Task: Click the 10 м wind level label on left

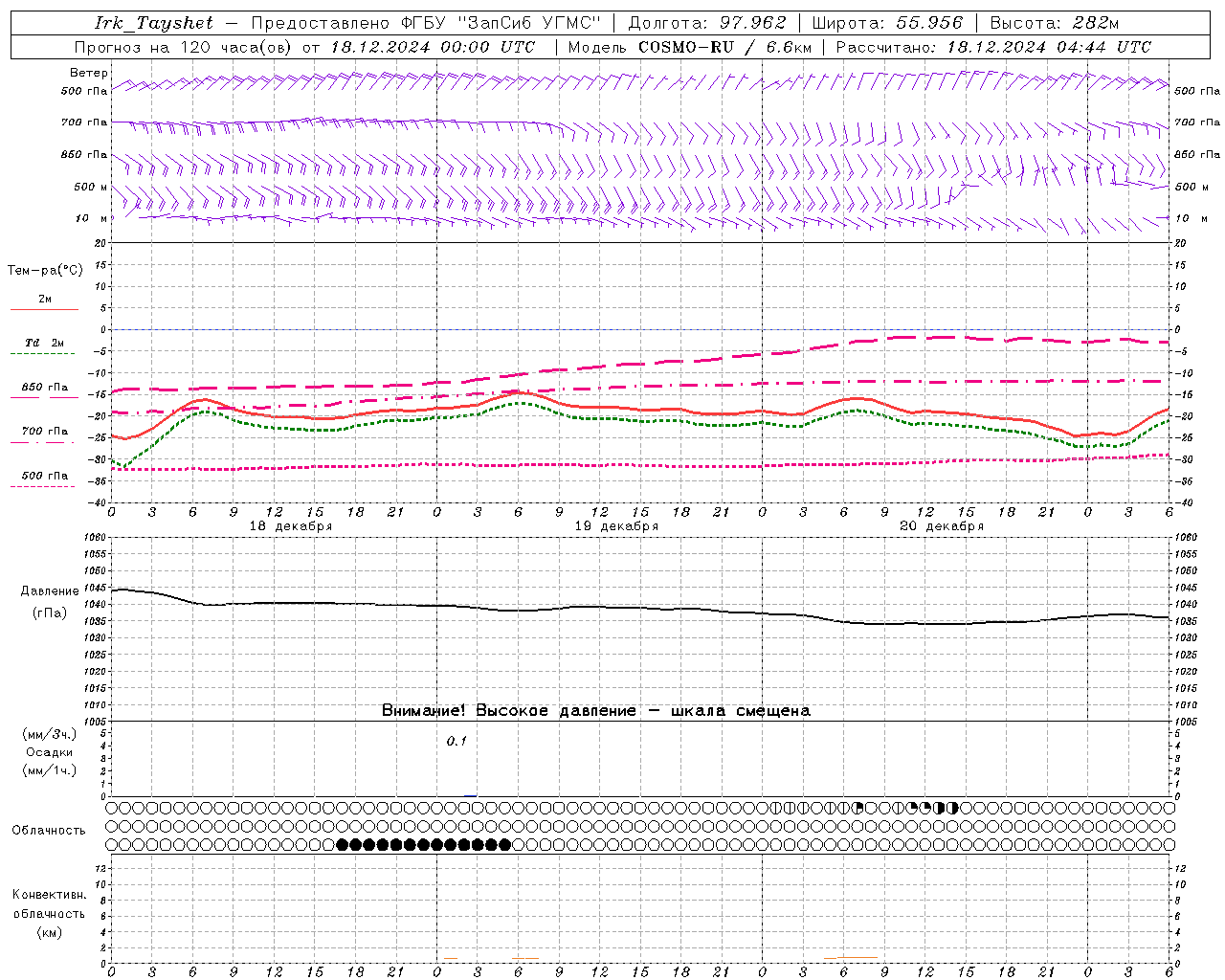Action: click(x=92, y=218)
